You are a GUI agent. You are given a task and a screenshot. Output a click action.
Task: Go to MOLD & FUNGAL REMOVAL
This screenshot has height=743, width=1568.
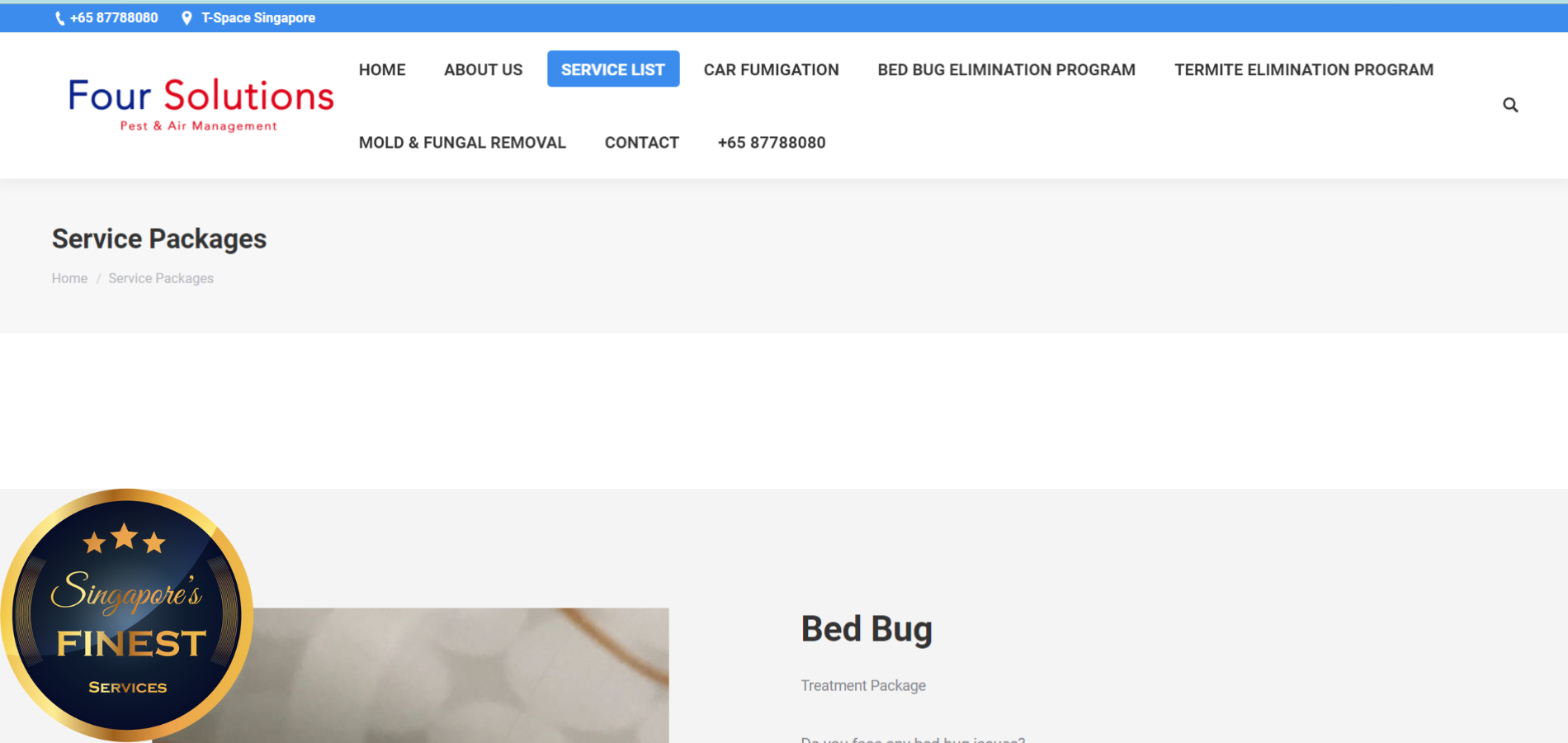(462, 143)
